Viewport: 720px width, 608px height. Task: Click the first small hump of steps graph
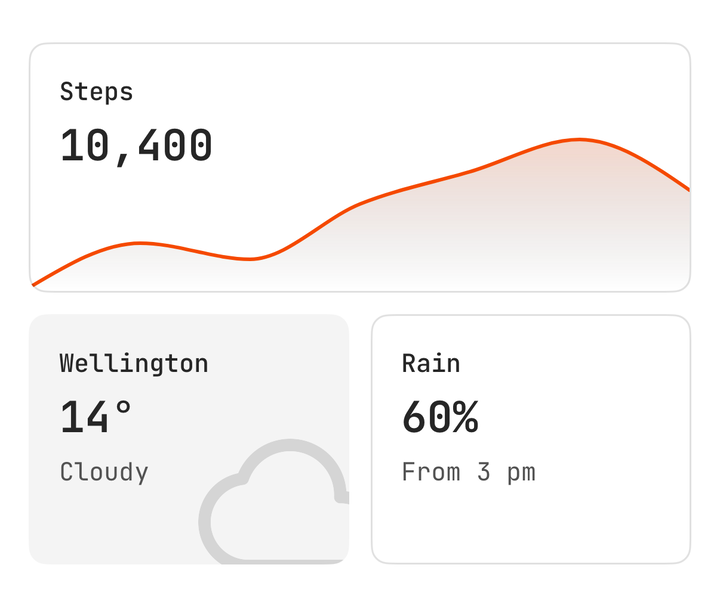pyautogui.click(x=140, y=243)
